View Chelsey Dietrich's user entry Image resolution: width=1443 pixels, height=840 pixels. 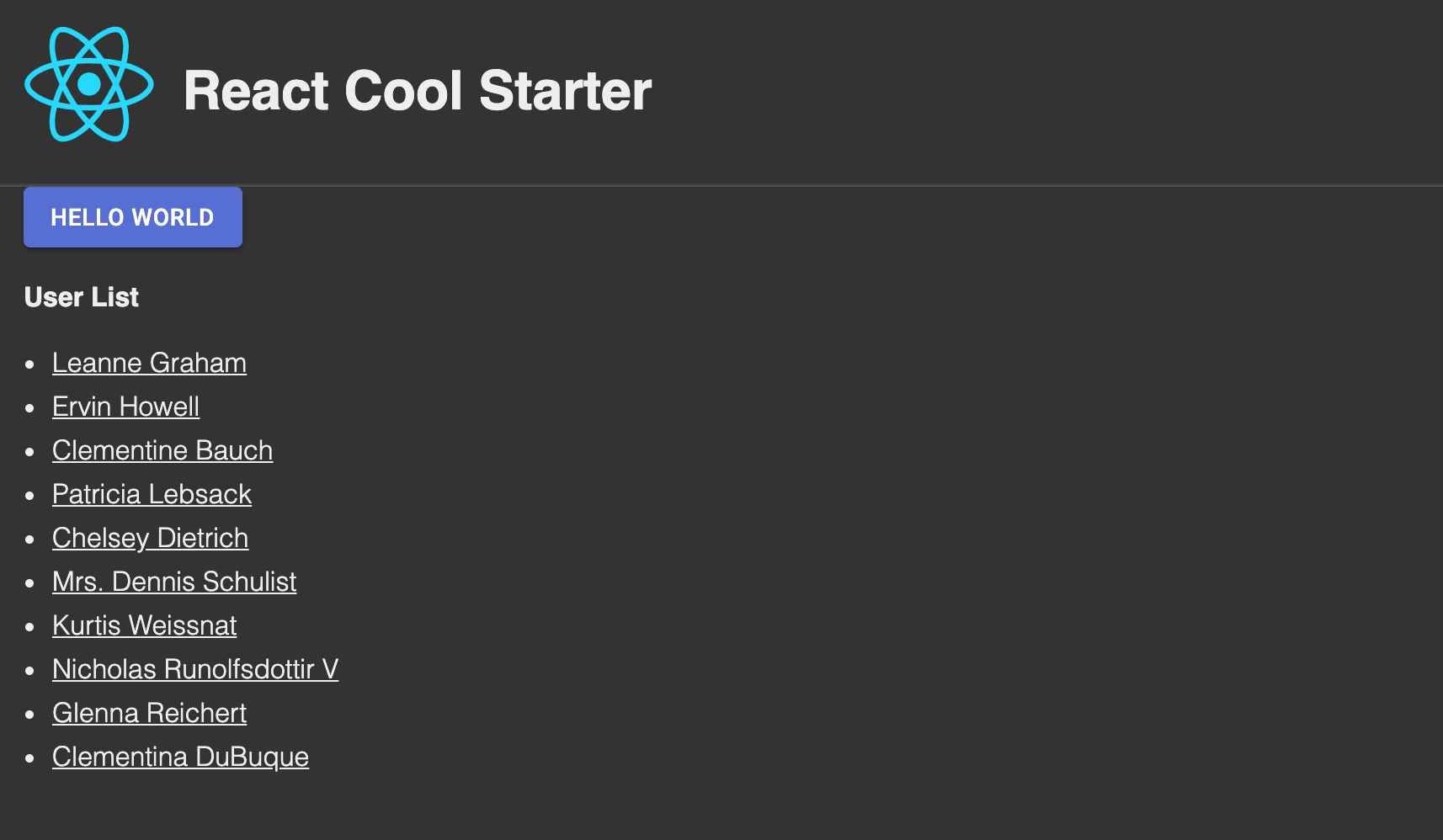click(x=150, y=539)
